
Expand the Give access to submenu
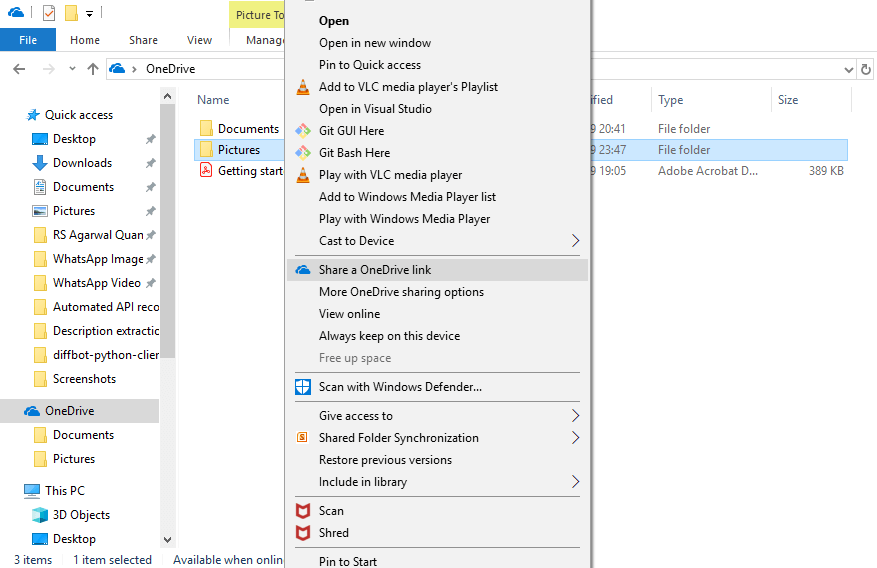tap(575, 416)
